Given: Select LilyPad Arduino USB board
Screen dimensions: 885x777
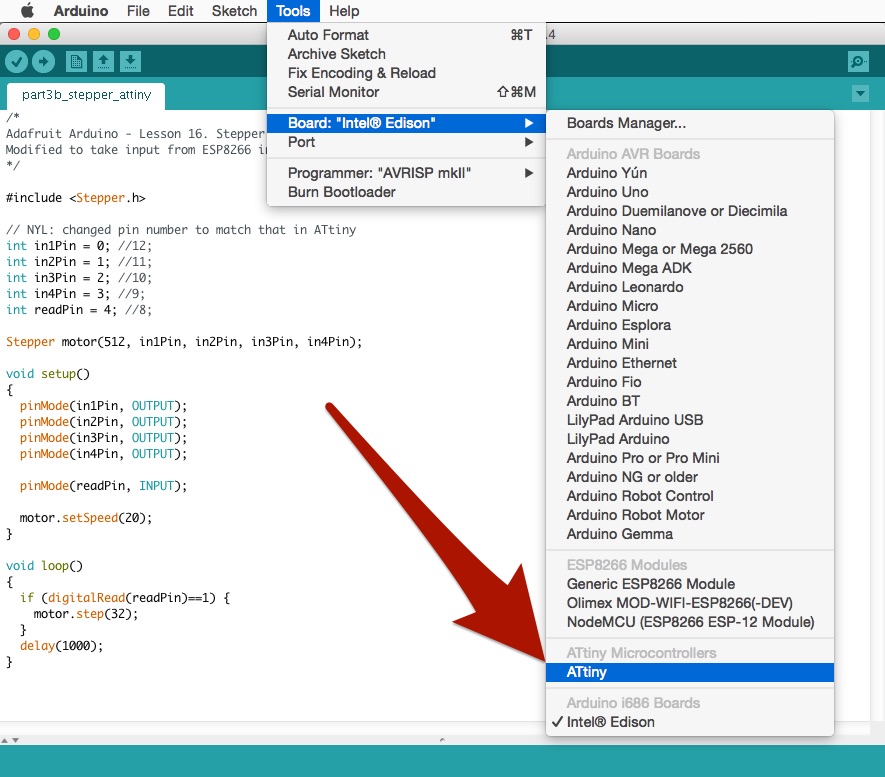Looking at the screenshot, I should click(690, 420).
